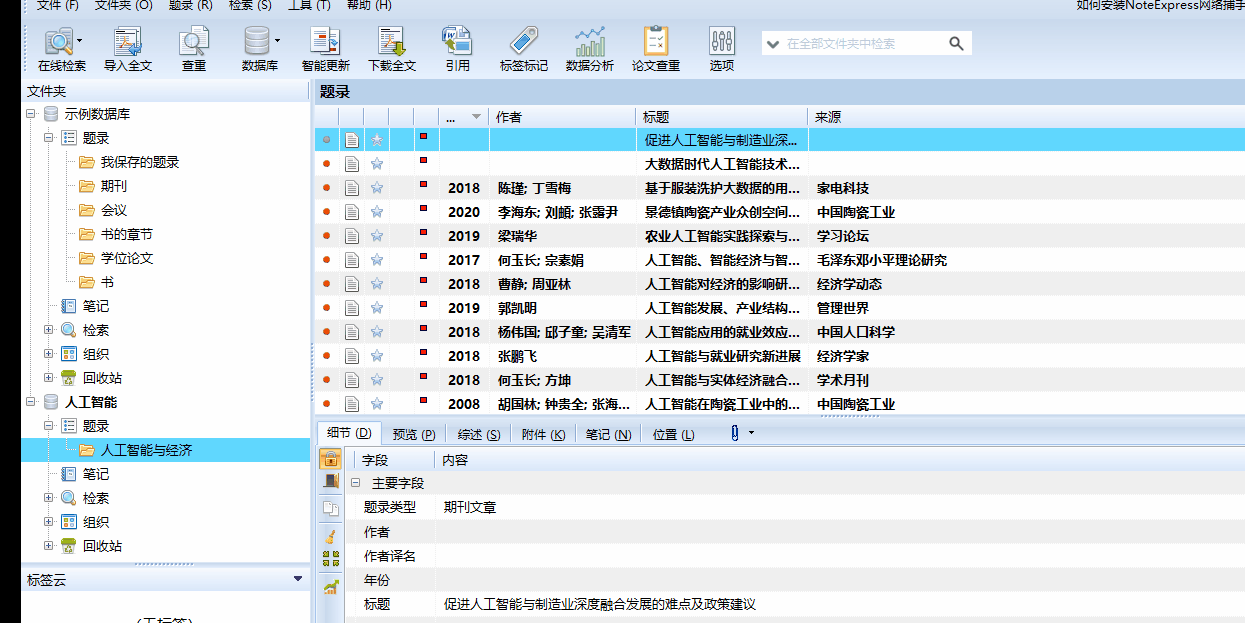Click the magnifier button in the search box
1245x623 pixels.
click(x=957, y=42)
